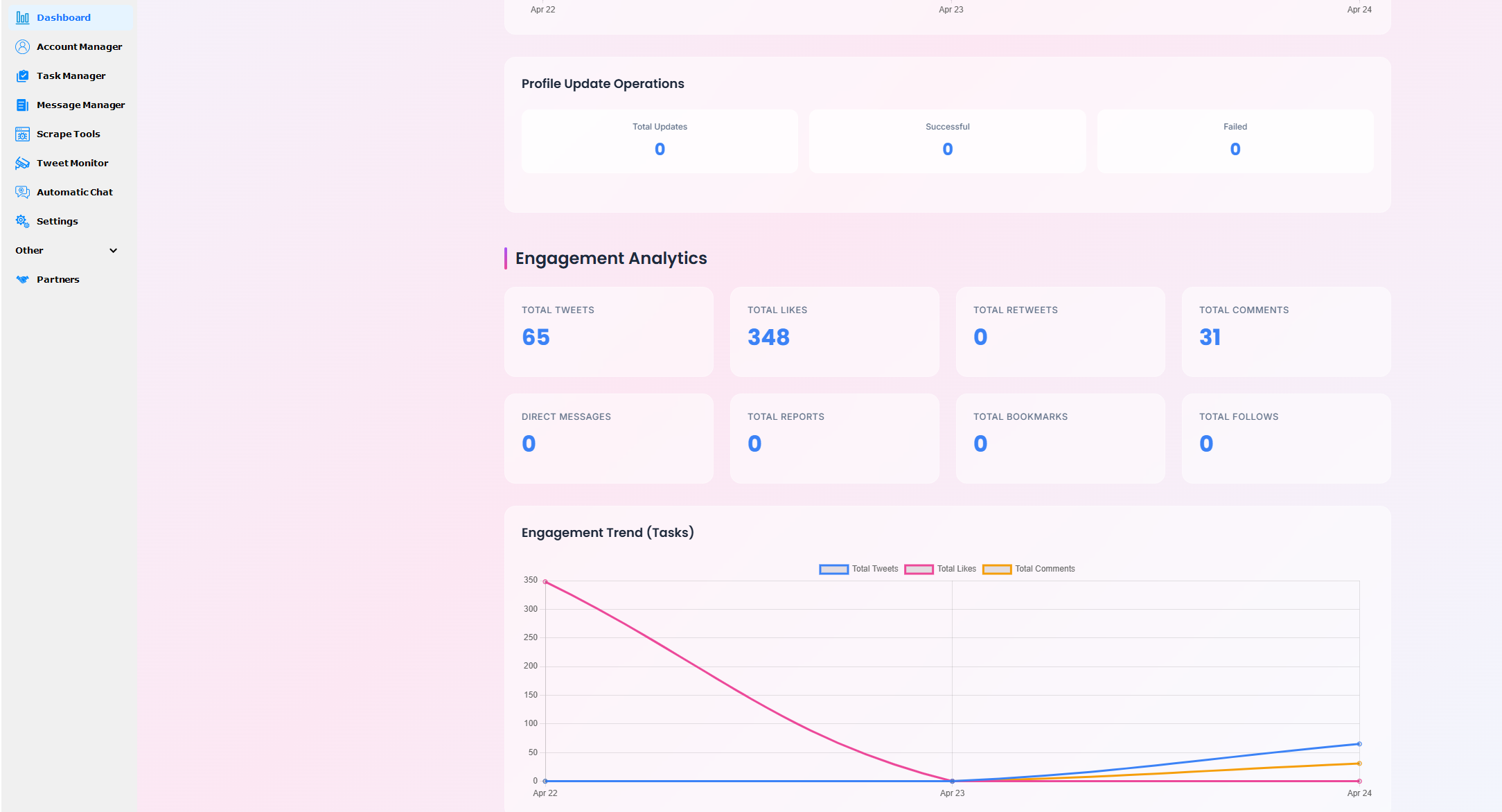1502x812 pixels.
Task: Click the Scrape Tools bug icon
Action: [22, 134]
